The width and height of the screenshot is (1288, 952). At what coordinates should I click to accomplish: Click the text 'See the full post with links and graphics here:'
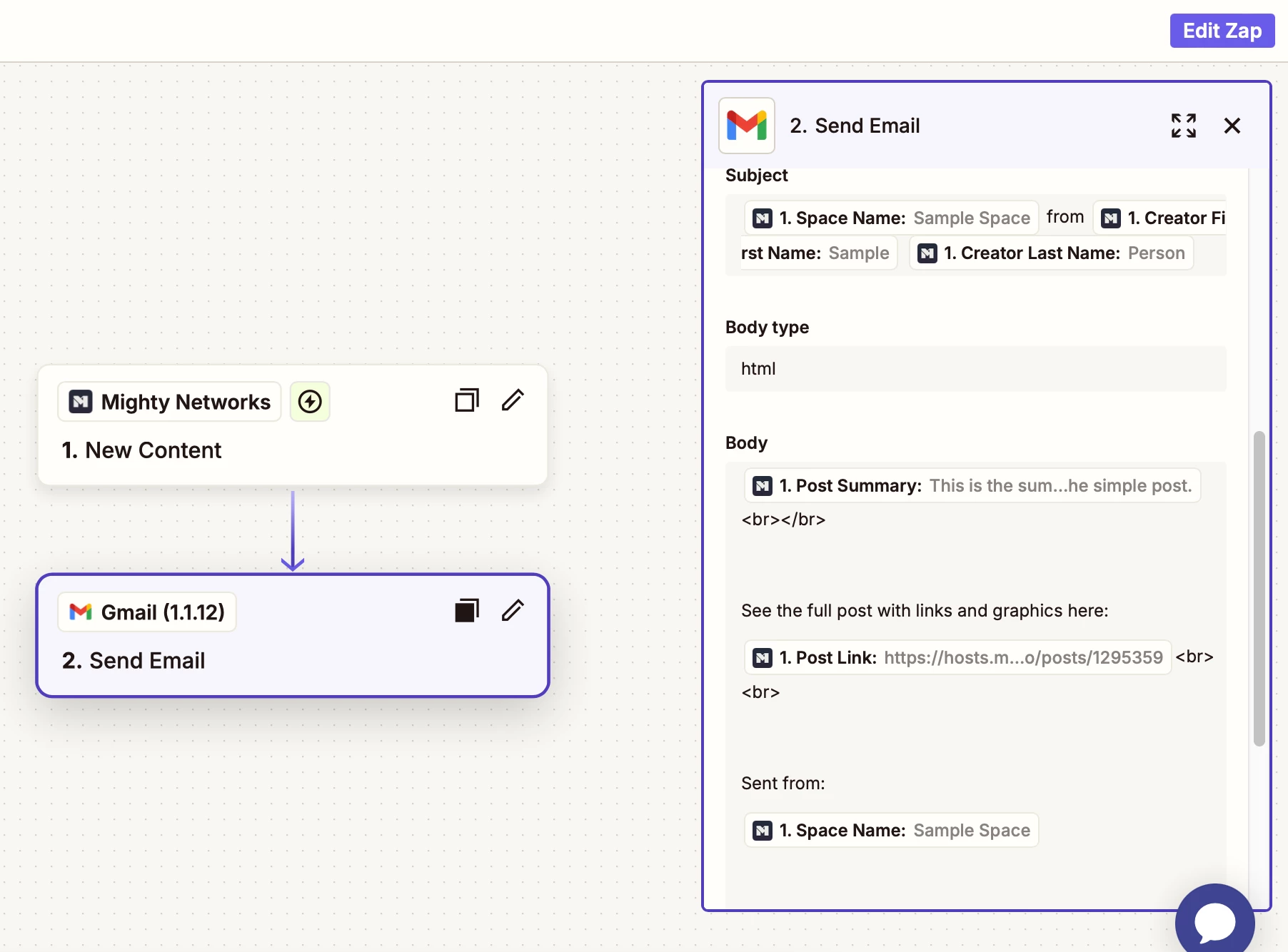925,611
